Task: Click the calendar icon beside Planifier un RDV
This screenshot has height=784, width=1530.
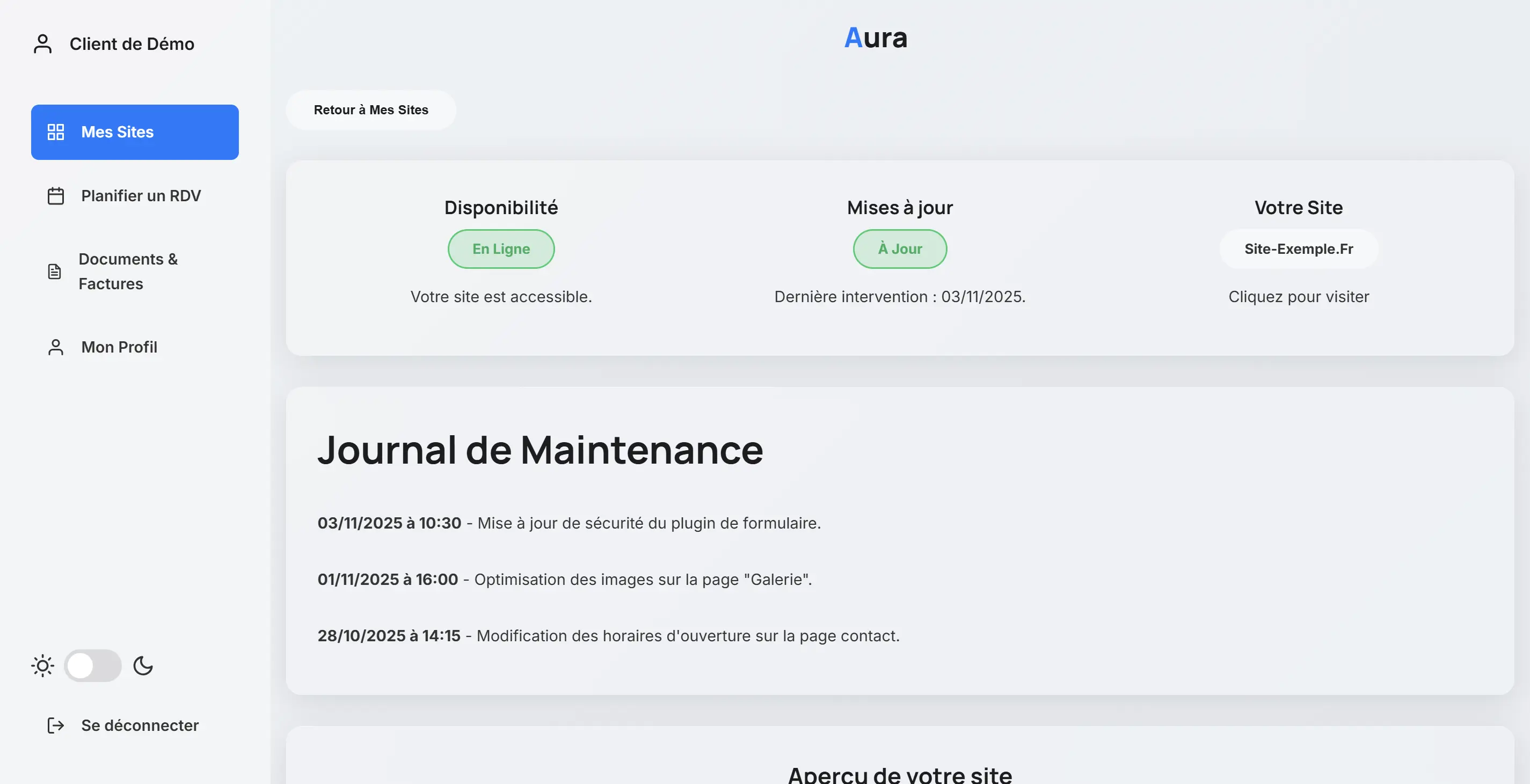Action: coord(55,195)
